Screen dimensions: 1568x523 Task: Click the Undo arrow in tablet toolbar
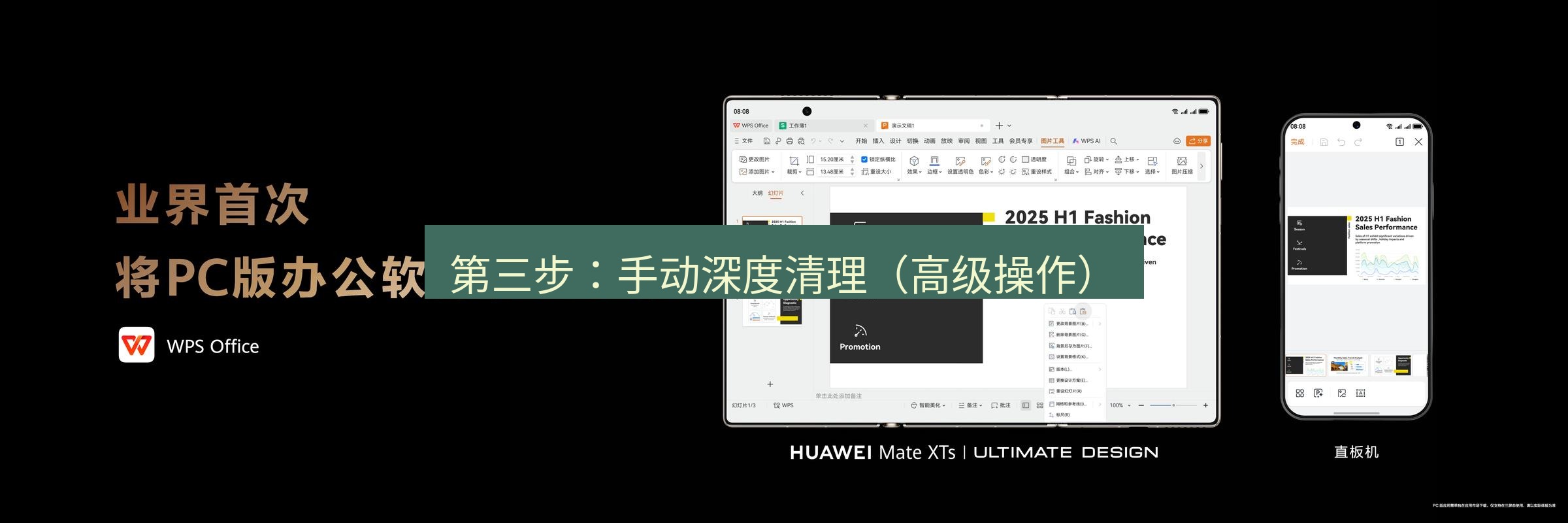(x=813, y=141)
